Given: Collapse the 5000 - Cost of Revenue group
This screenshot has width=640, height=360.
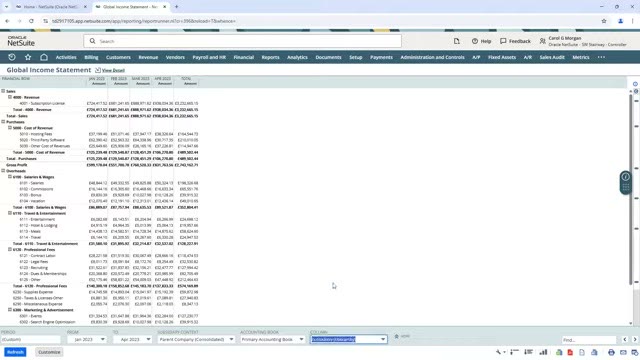Looking at the screenshot, I should point(10,128).
